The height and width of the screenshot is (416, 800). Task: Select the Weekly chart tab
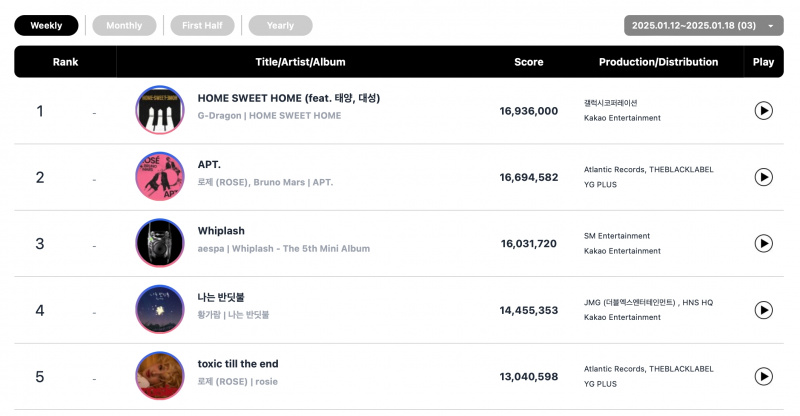point(46,26)
